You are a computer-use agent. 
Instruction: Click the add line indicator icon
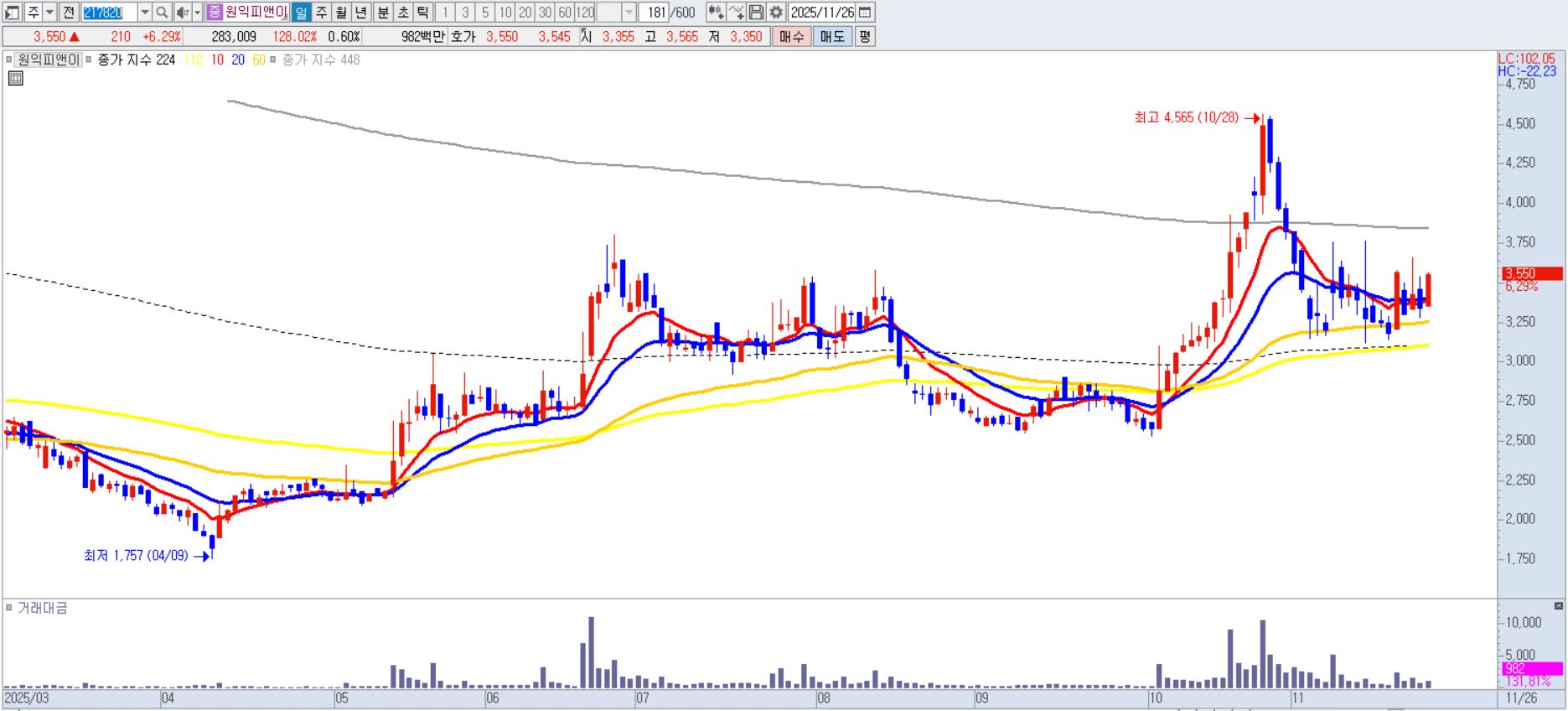coord(736,13)
